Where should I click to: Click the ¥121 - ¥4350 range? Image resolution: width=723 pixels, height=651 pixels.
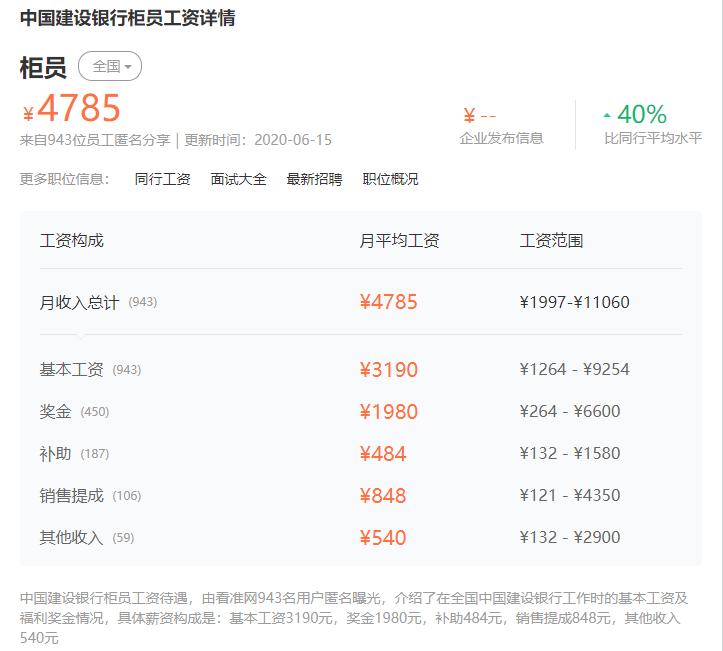(570, 495)
